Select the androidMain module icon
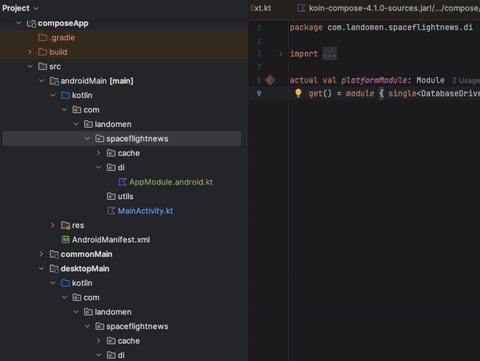 click(x=54, y=81)
